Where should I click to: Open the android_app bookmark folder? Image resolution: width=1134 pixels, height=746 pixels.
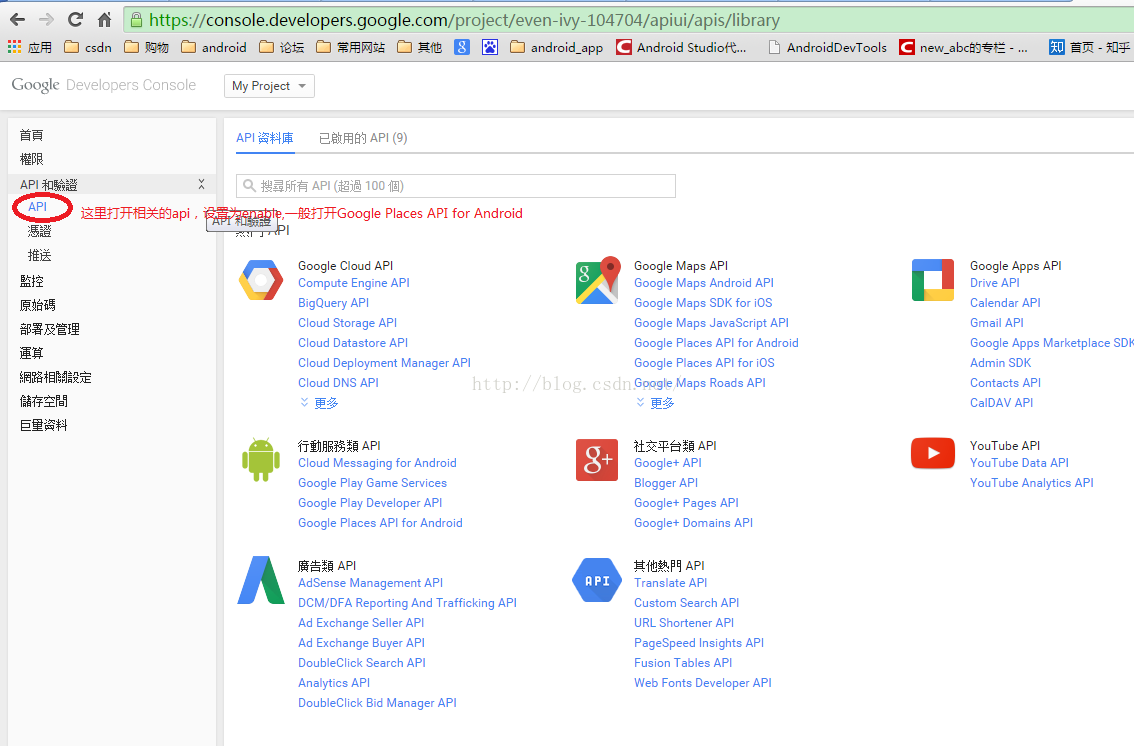[556, 47]
